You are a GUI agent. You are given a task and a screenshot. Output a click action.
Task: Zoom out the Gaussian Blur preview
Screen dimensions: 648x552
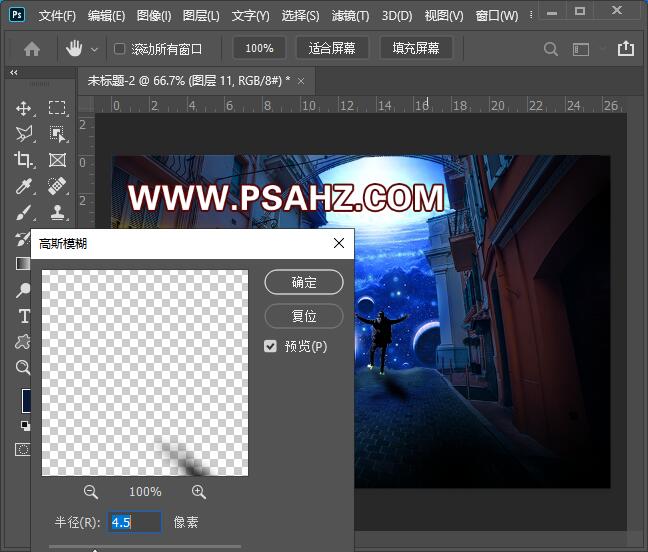tap(91, 492)
